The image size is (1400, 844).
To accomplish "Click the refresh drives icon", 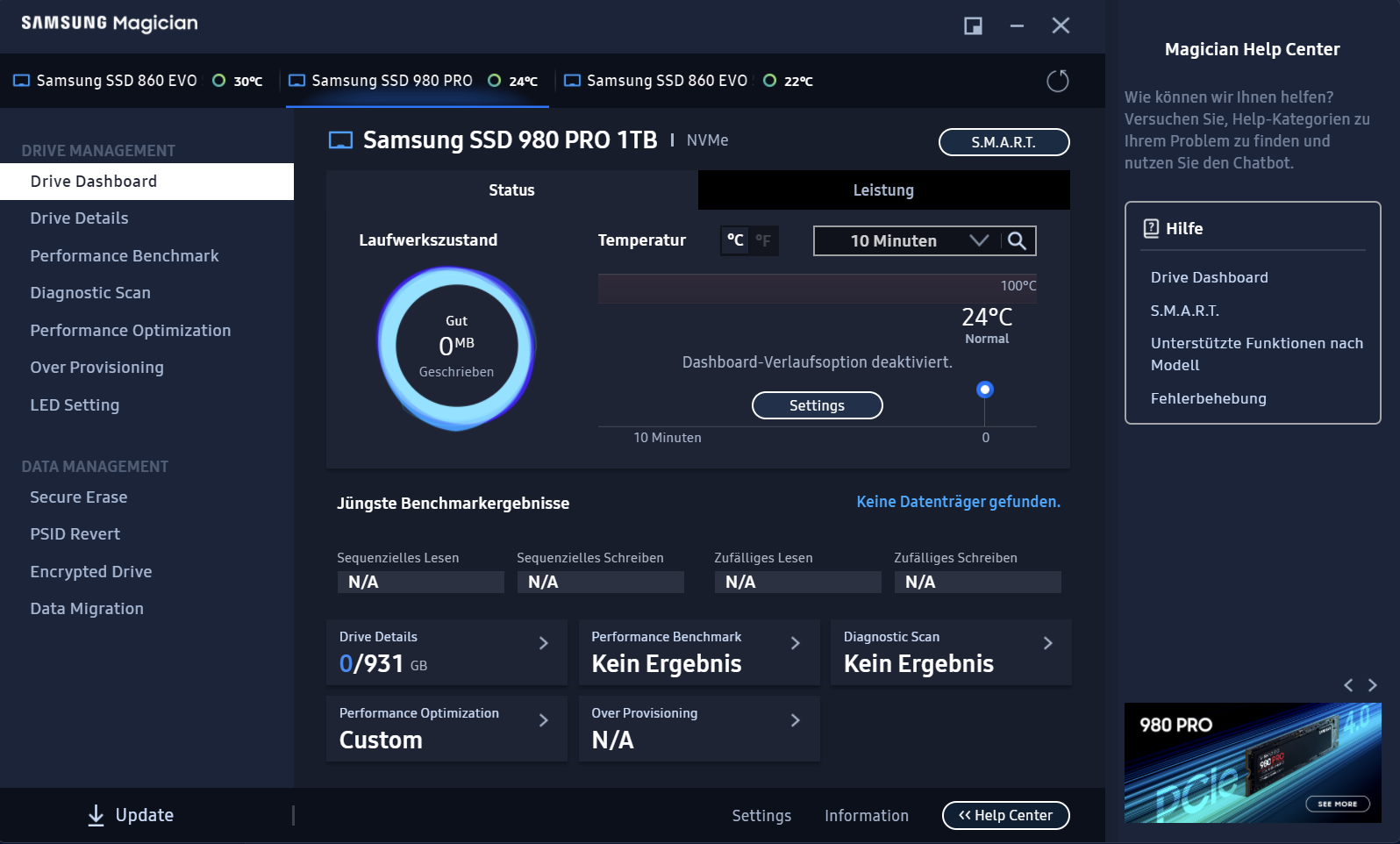I will tap(1058, 81).
